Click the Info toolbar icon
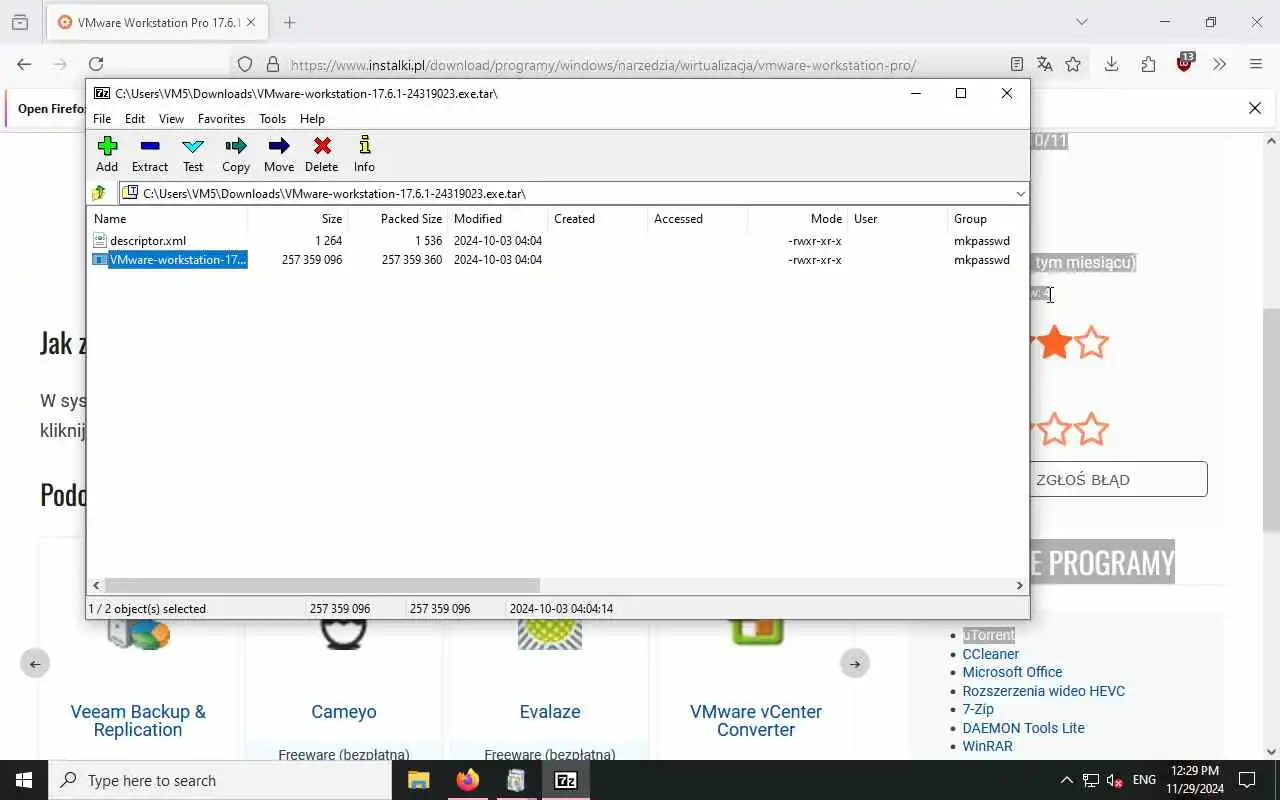1280x800 pixels. pos(364,154)
